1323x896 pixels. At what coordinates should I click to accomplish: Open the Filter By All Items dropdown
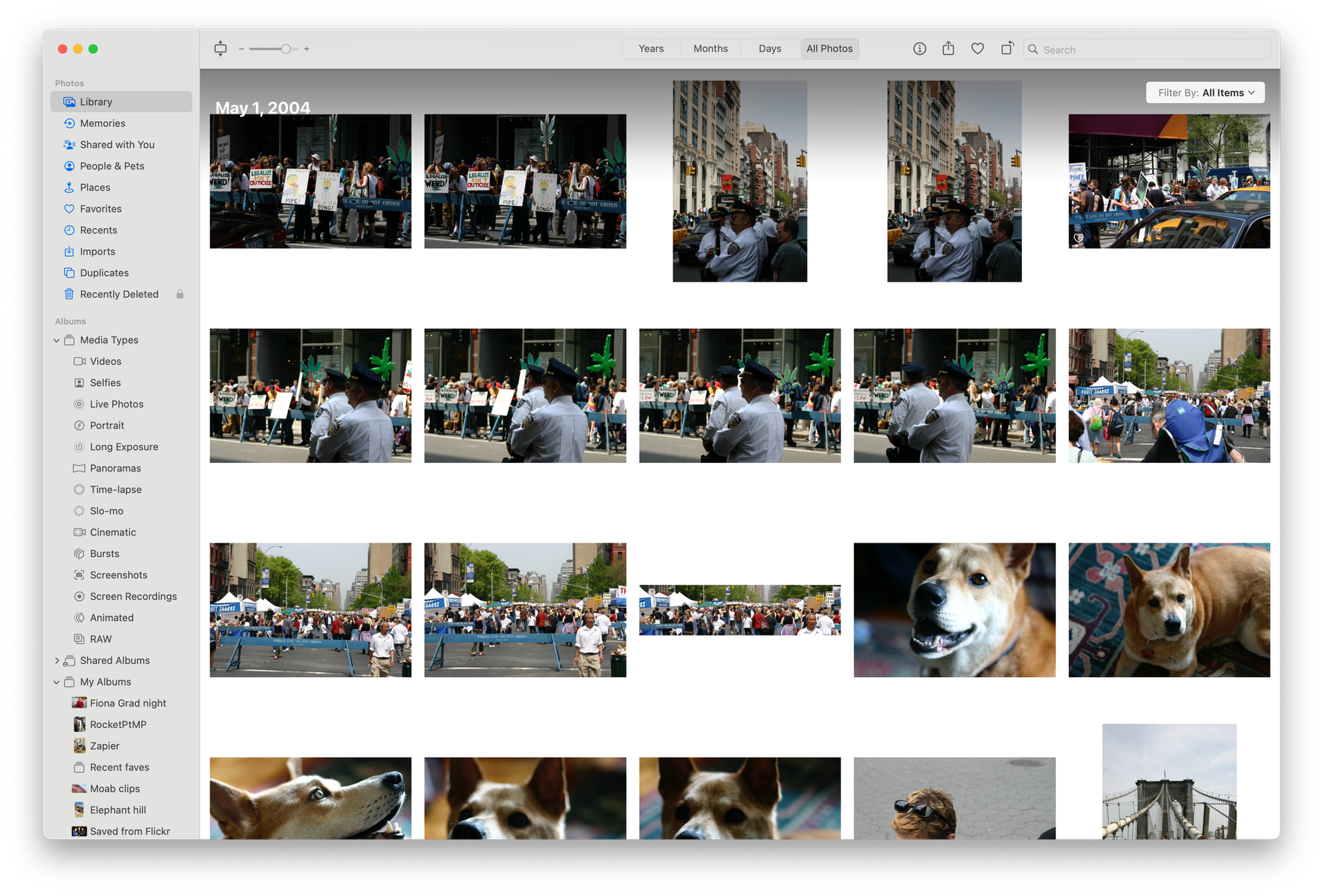click(1205, 93)
